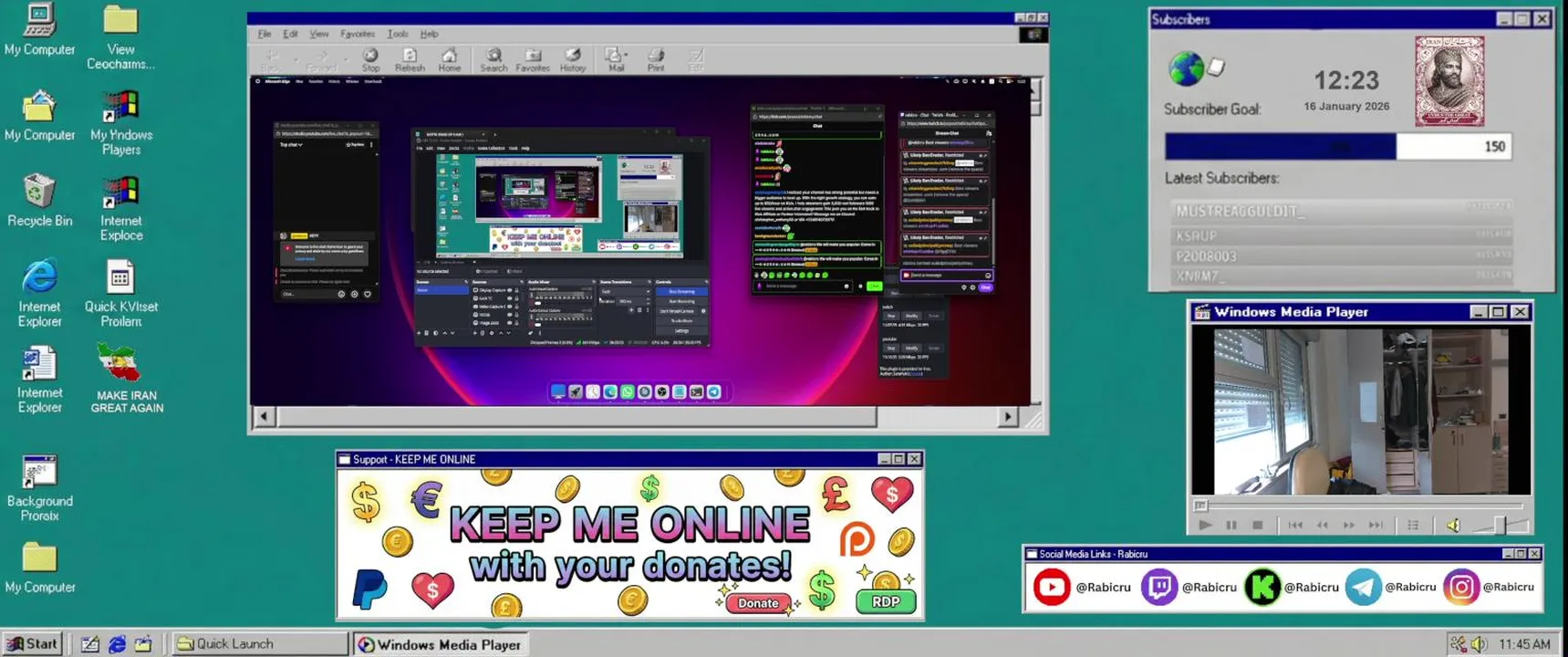Click the portrait stamp in Subscribers window
Screen dimensions: 1568x657
click(x=1449, y=81)
